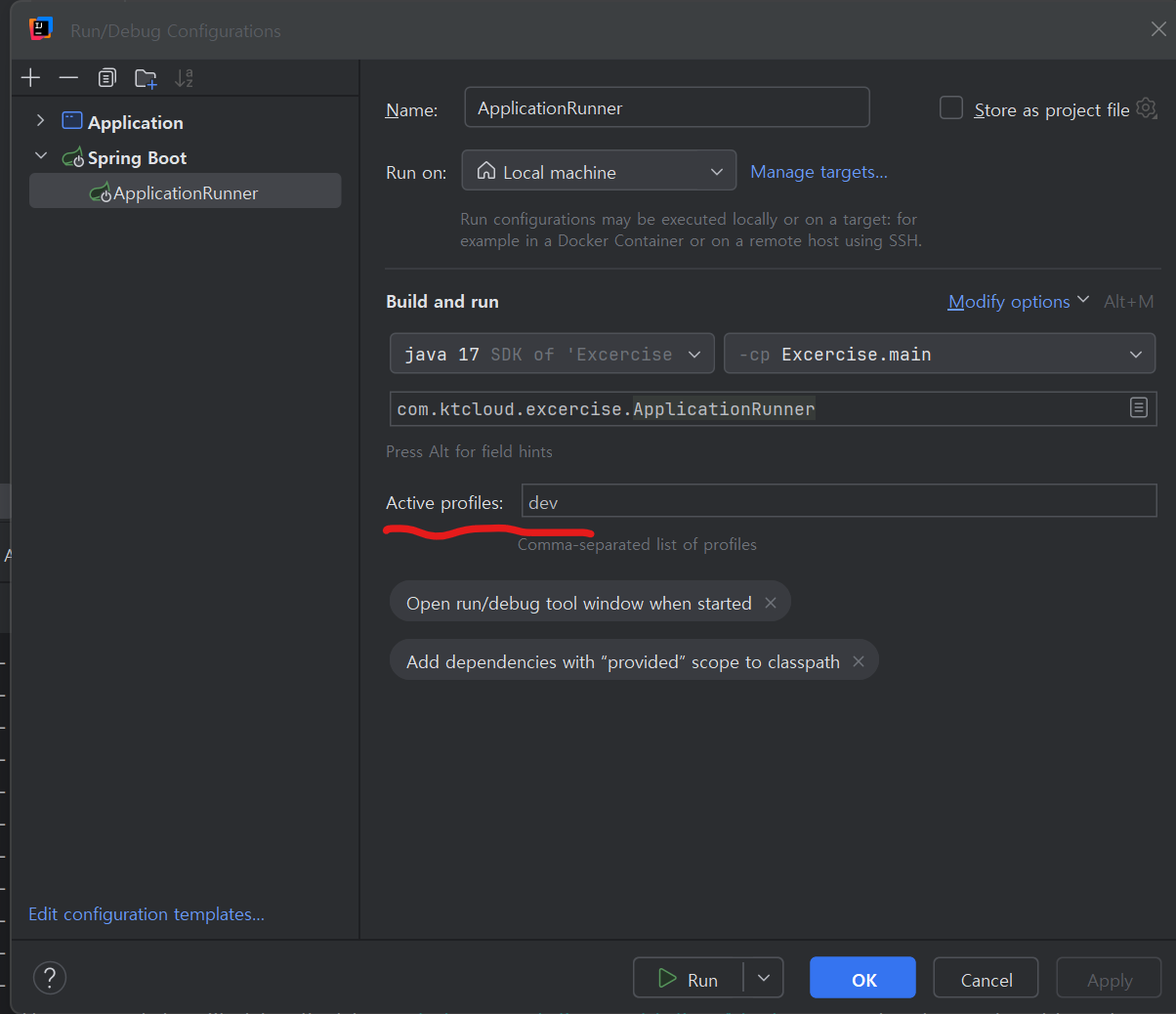Remove Add dependencies with provided scope option
Image resolution: width=1176 pixels, height=1014 pixels.
click(859, 661)
